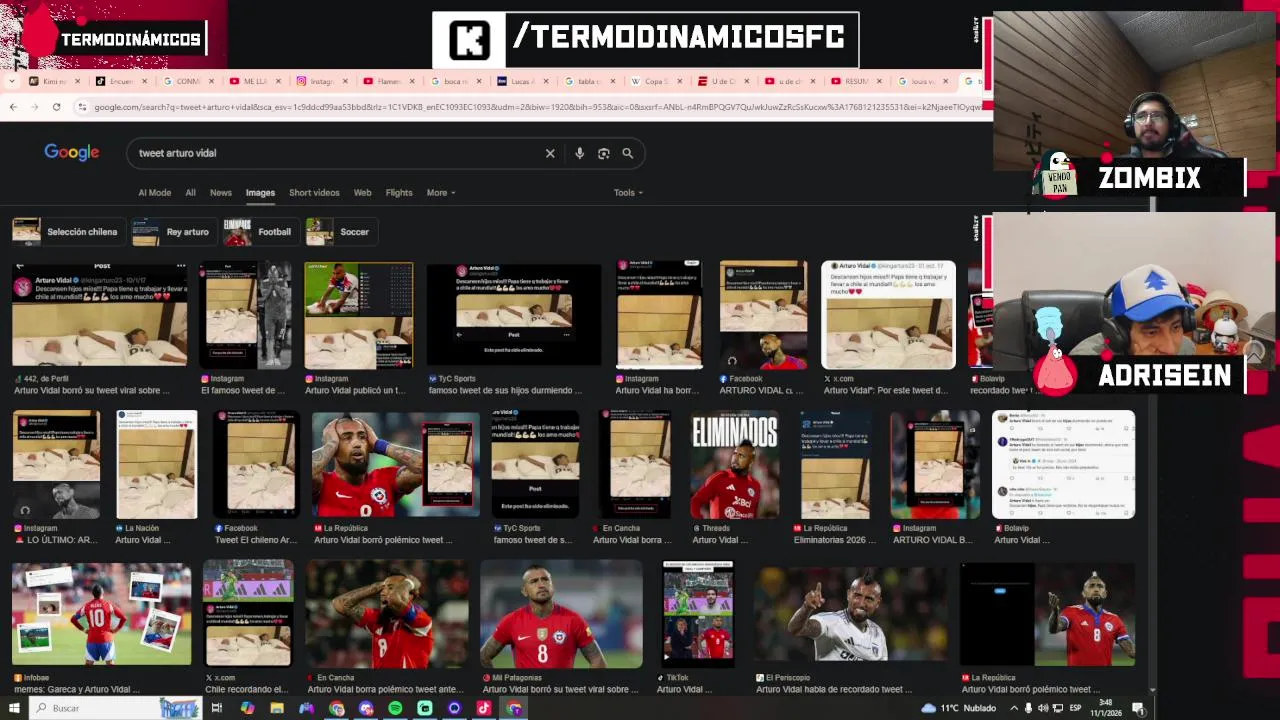Image resolution: width=1280 pixels, height=720 pixels.
Task: Switch to AI Mode results
Action: [x=154, y=193]
